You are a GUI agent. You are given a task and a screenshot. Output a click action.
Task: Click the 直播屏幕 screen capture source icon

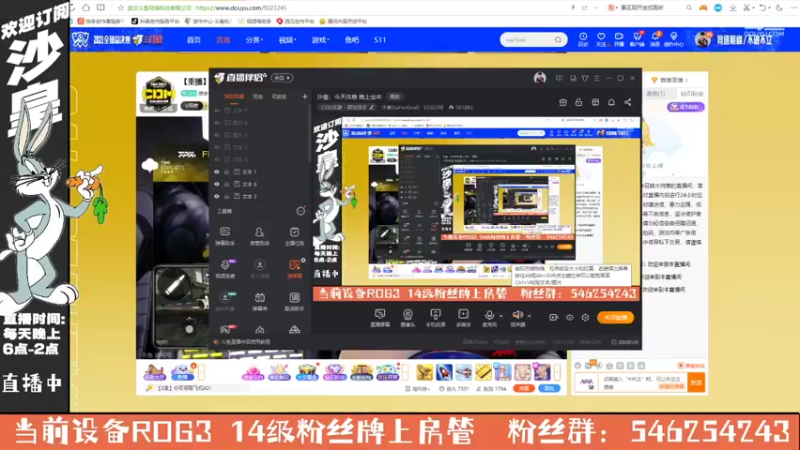point(380,317)
